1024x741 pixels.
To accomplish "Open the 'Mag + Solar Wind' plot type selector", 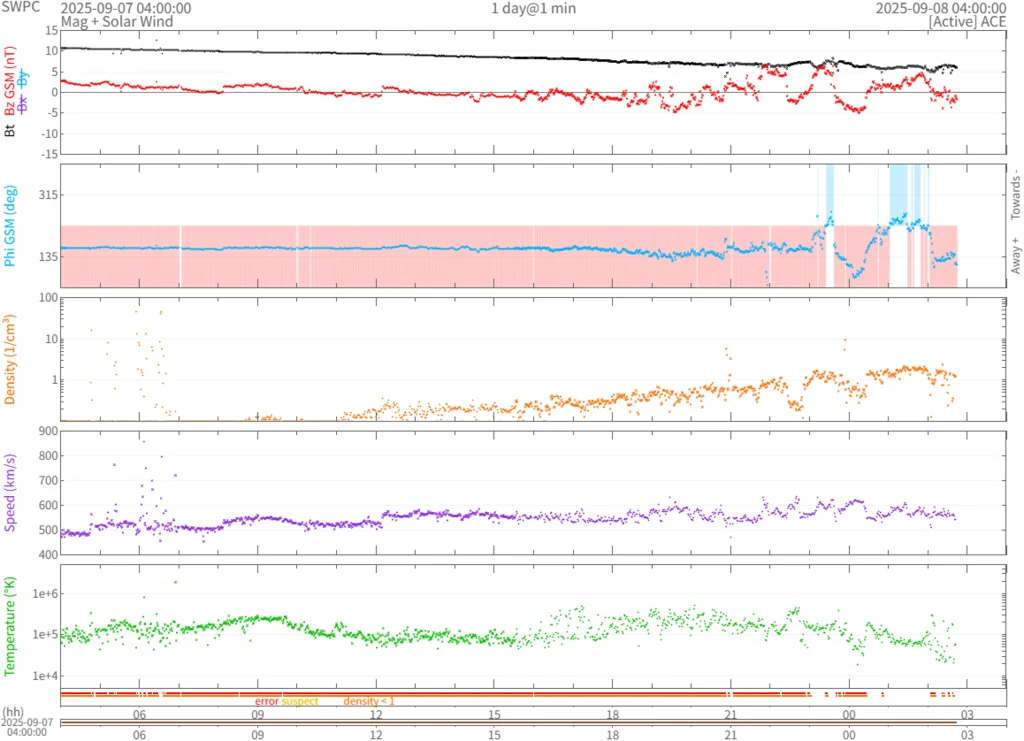I will tap(116, 21).
